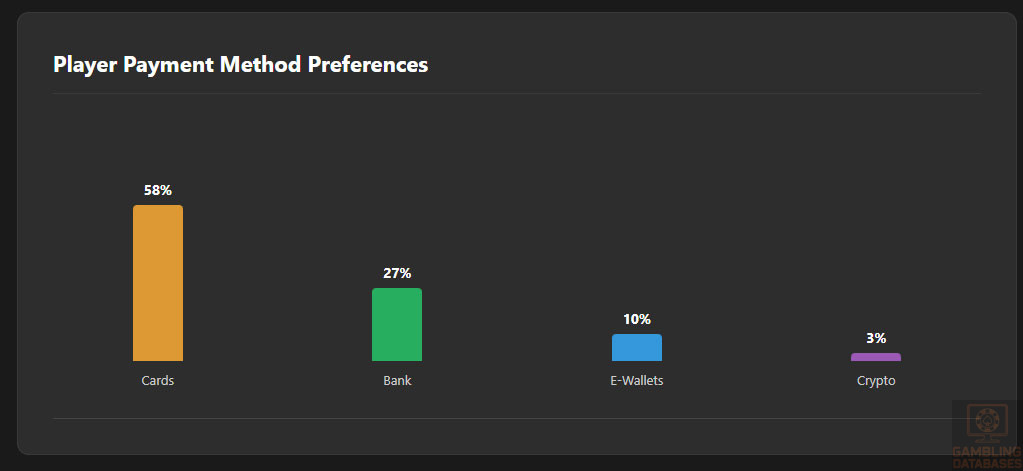Select the 10% value label
Screen dimensions: 1023x471
(637, 319)
